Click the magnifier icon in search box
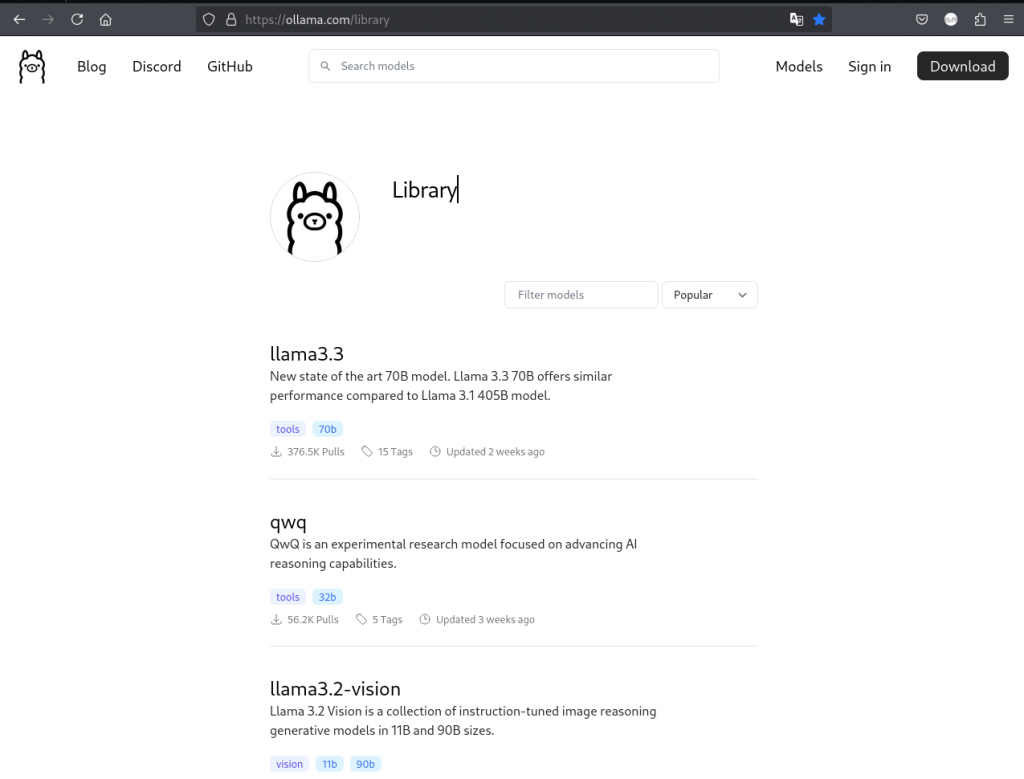1024x779 pixels. 325,66
